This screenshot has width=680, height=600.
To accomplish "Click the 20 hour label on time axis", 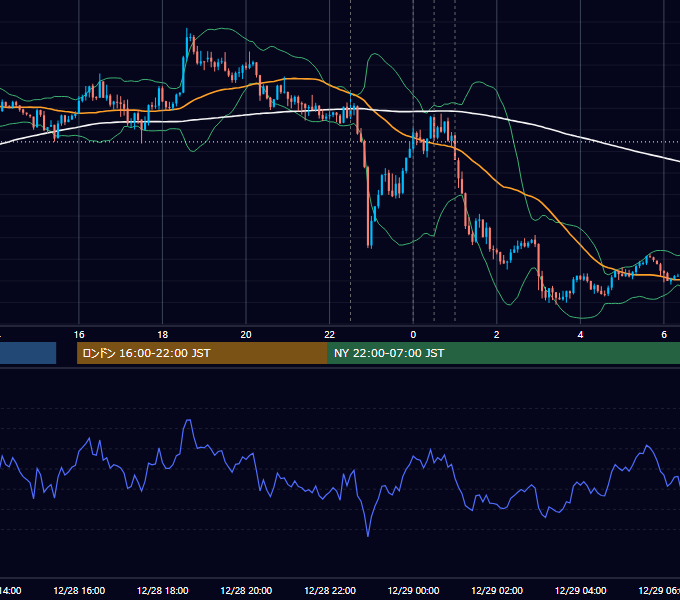I will [246, 335].
